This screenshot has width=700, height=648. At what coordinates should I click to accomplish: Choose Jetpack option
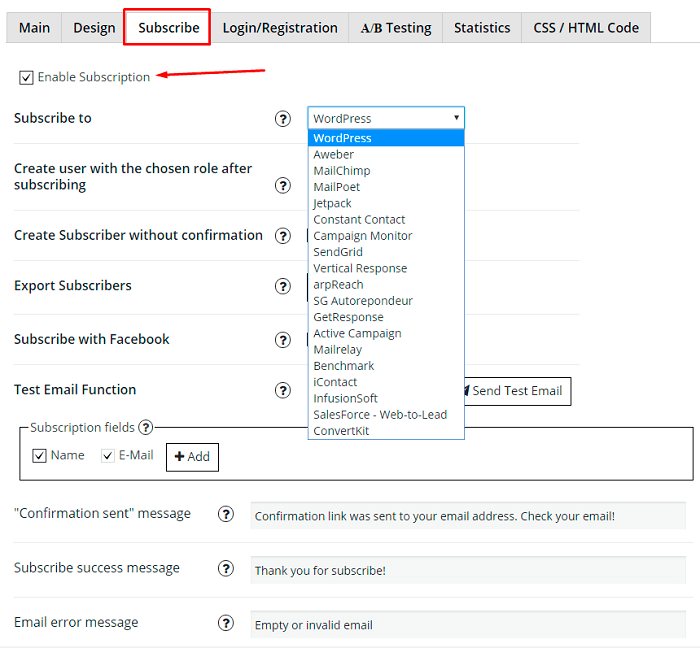[386, 203]
